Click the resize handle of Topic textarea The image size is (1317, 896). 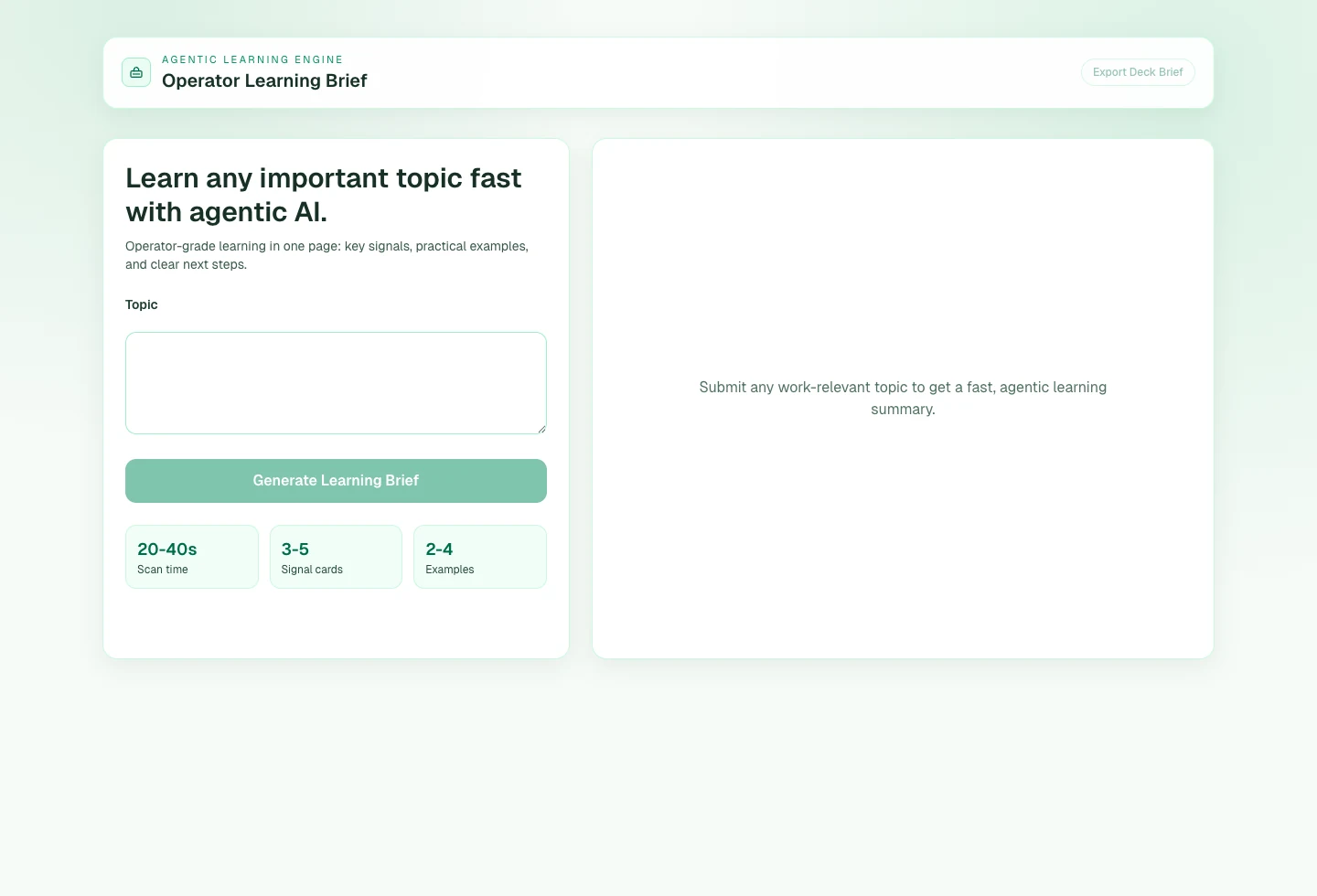(541, 429)
